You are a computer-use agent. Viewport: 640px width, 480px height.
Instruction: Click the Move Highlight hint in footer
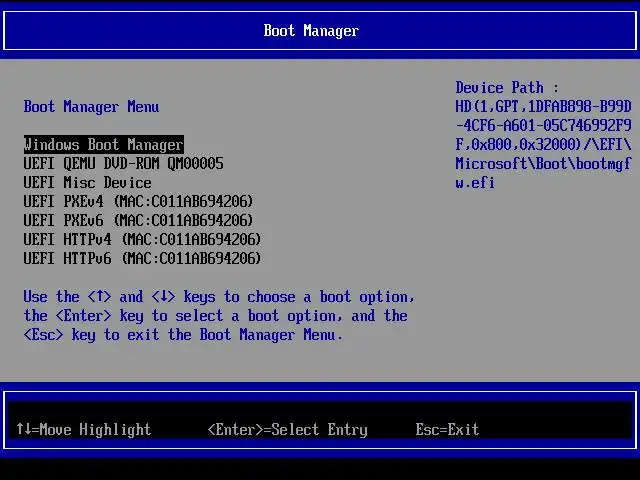point(84,429)
